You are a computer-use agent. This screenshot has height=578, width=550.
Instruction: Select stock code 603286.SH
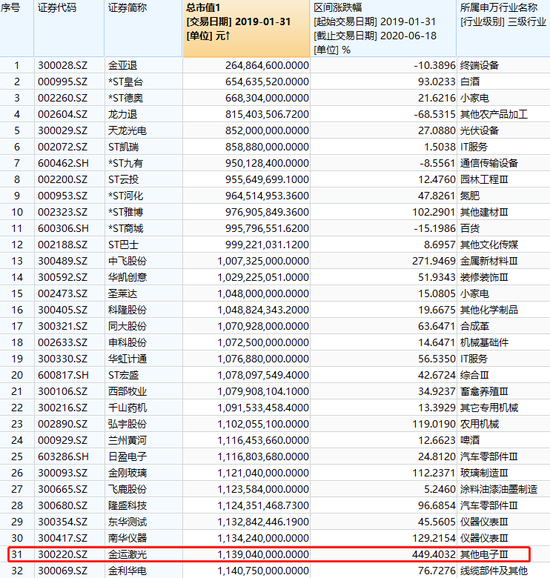point(63,457)
